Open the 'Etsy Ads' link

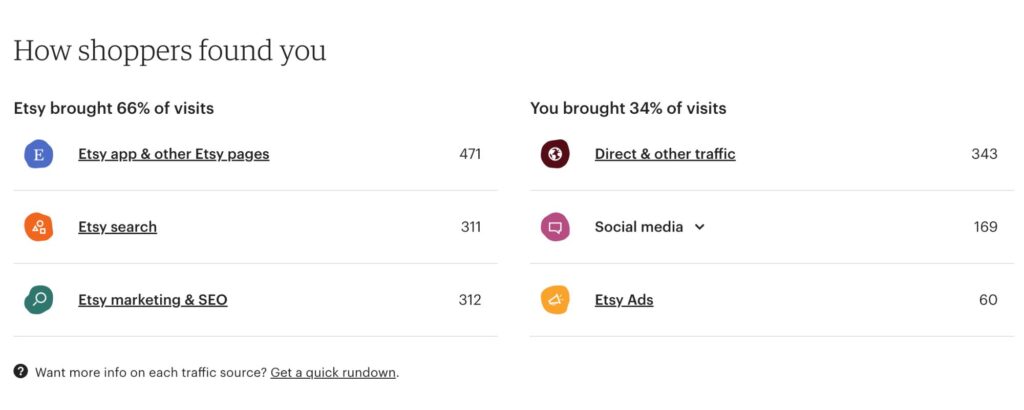(624, 300)
